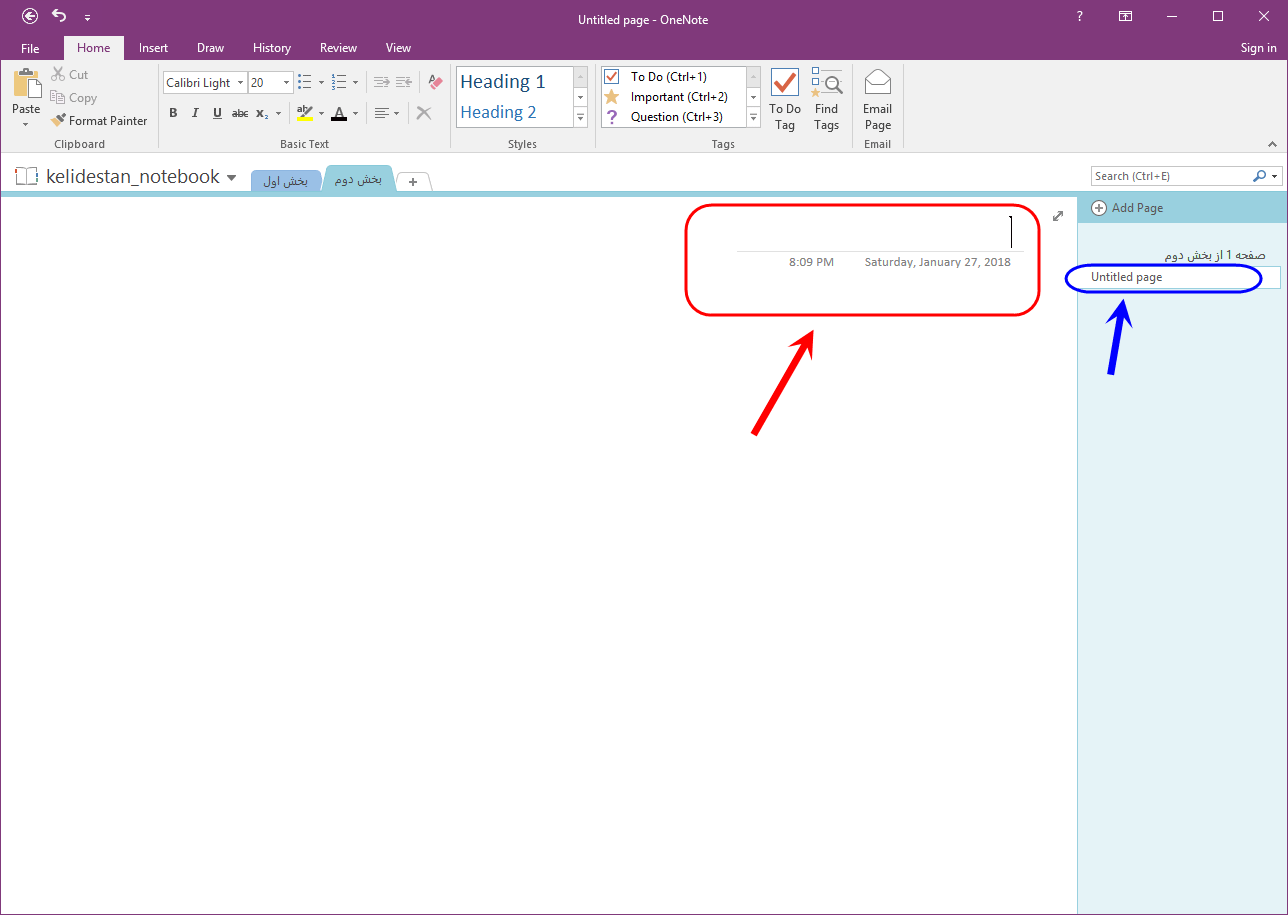The image size is (1288, 915).
Task: Switch to the Insert tab
Action: point(153,48)
